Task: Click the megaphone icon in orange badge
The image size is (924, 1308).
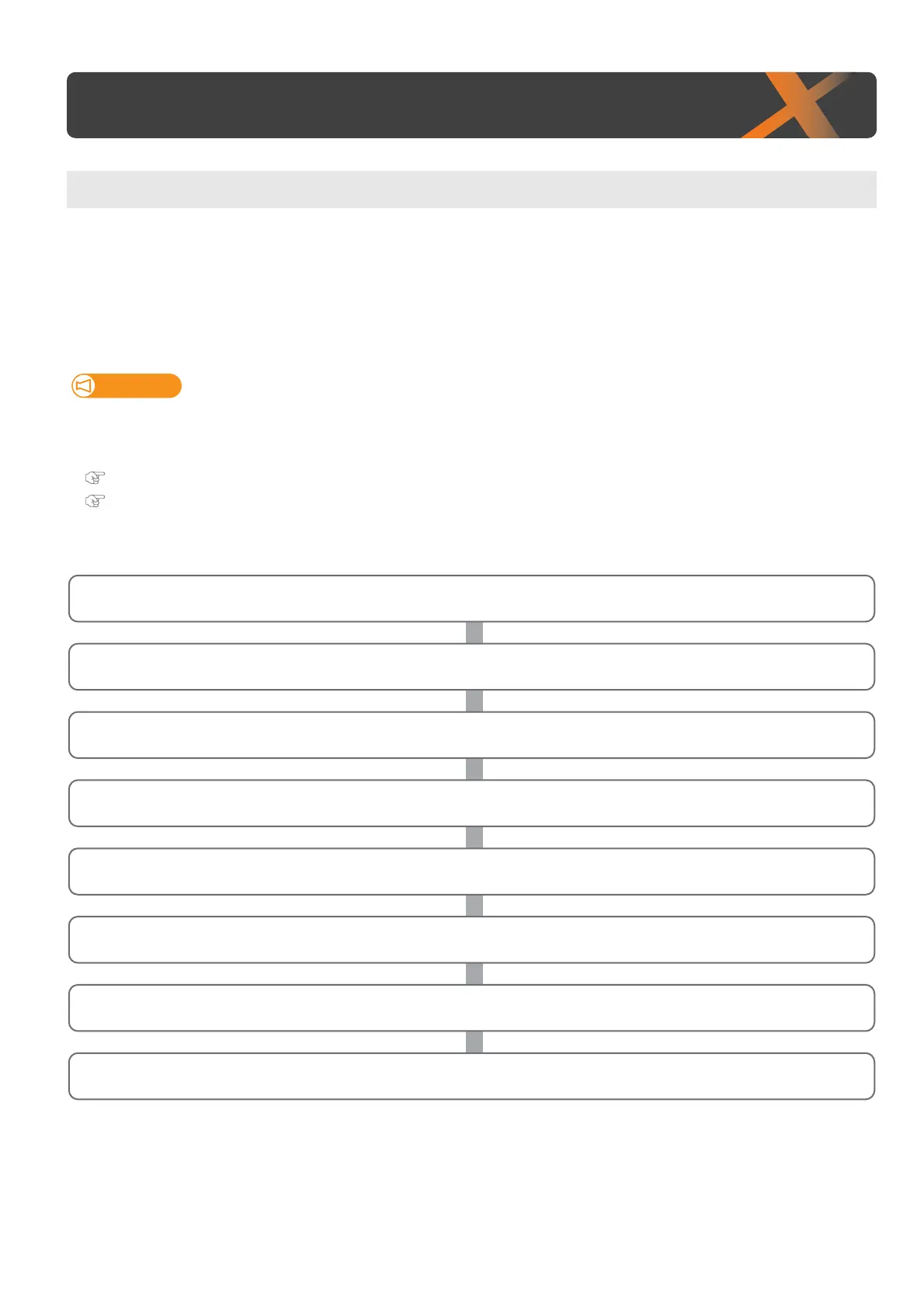Action: coord(84,386)
